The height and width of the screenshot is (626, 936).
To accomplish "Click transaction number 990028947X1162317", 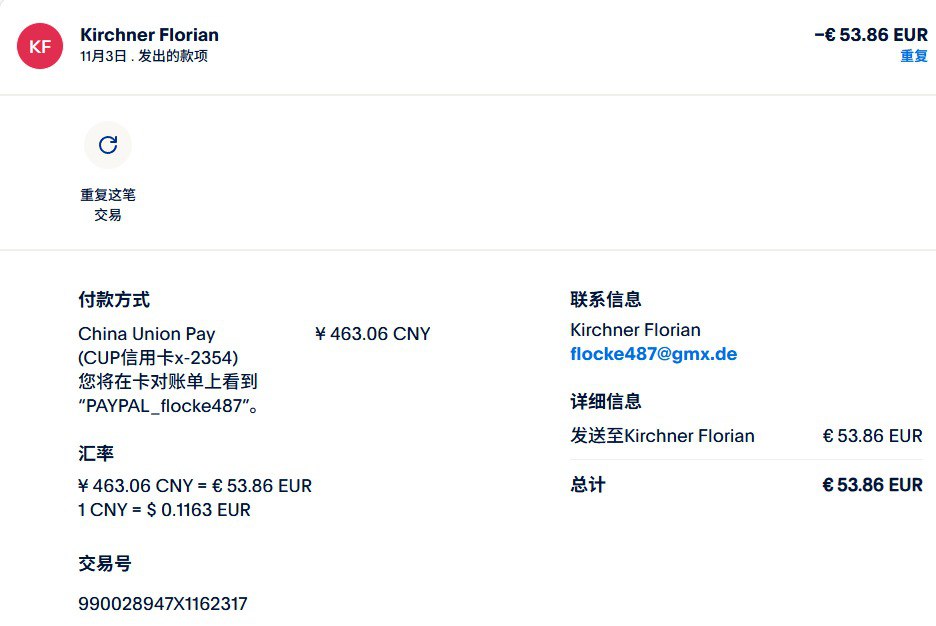I will pyautogui.click(x=162, y=604).
